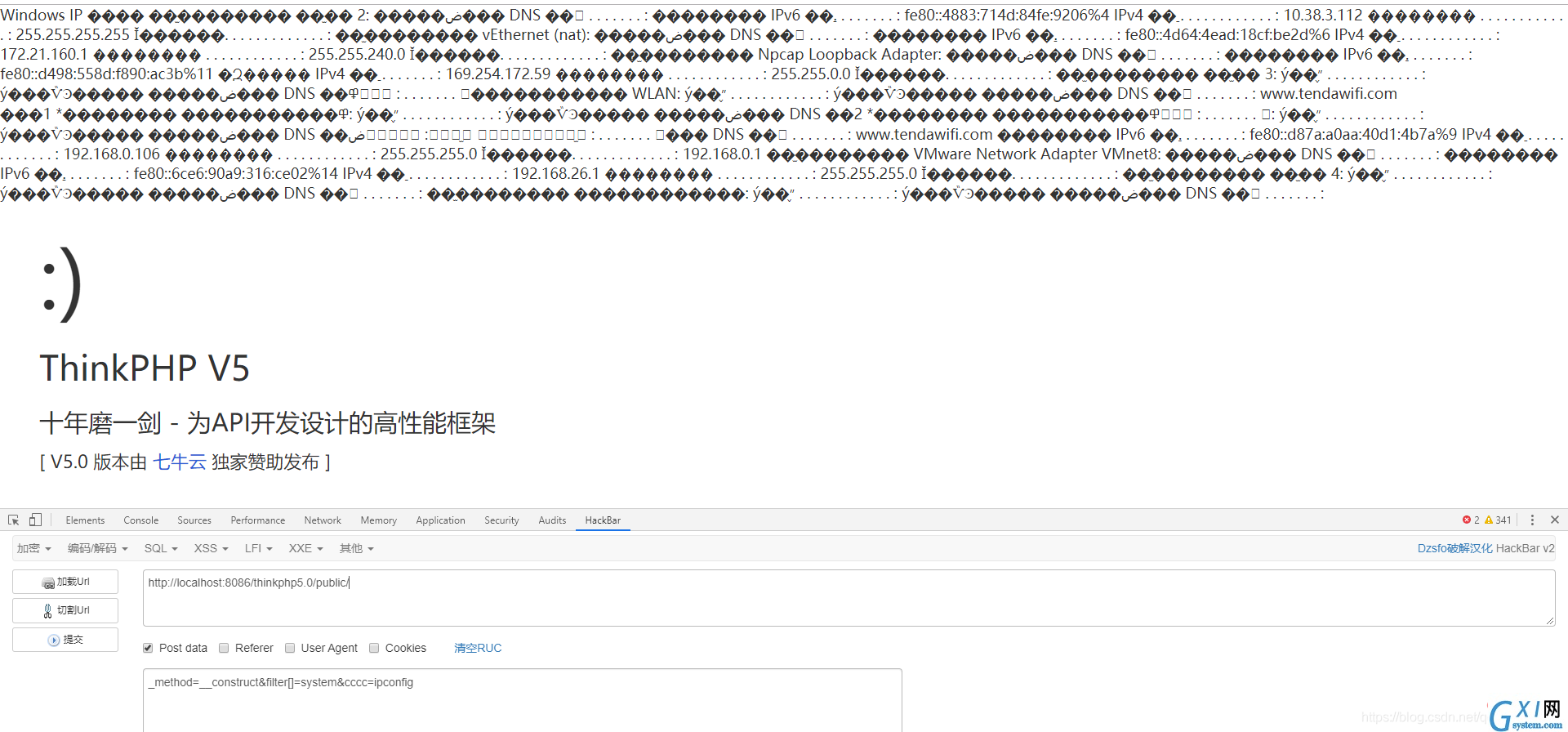Expand the 加密 dropdown
This screenshot has width=1568, height=732.
[34, 548]
